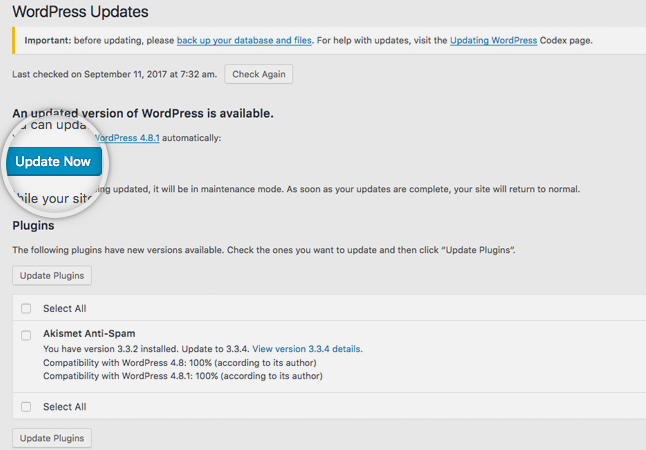Click the updated version of WordPress available heading

pos(142,114)
